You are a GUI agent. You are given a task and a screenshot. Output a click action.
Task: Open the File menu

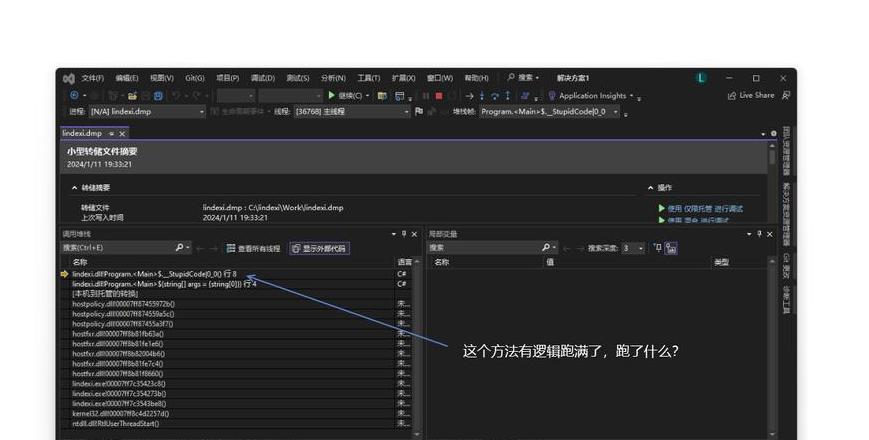coord(93,78)
